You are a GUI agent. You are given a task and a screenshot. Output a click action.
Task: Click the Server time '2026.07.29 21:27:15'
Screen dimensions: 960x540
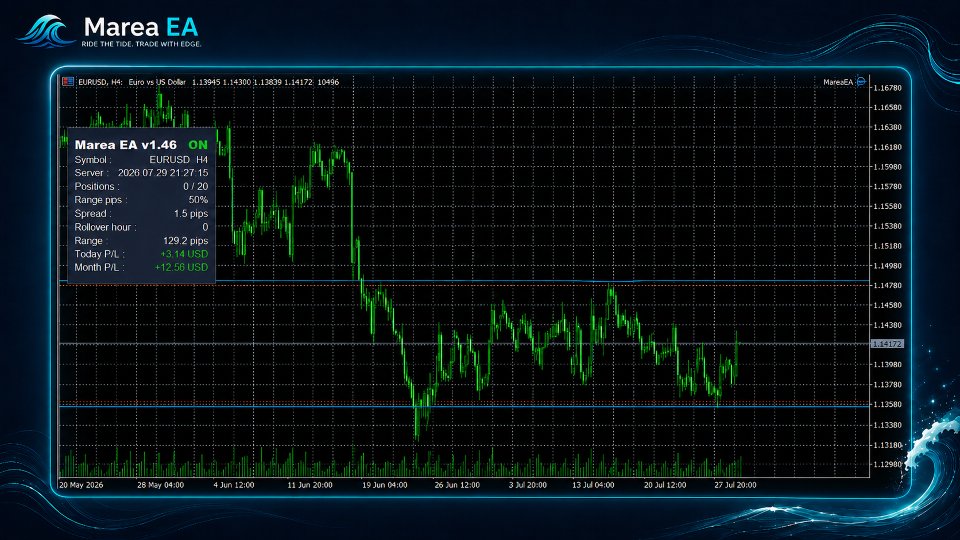(163, 173)
